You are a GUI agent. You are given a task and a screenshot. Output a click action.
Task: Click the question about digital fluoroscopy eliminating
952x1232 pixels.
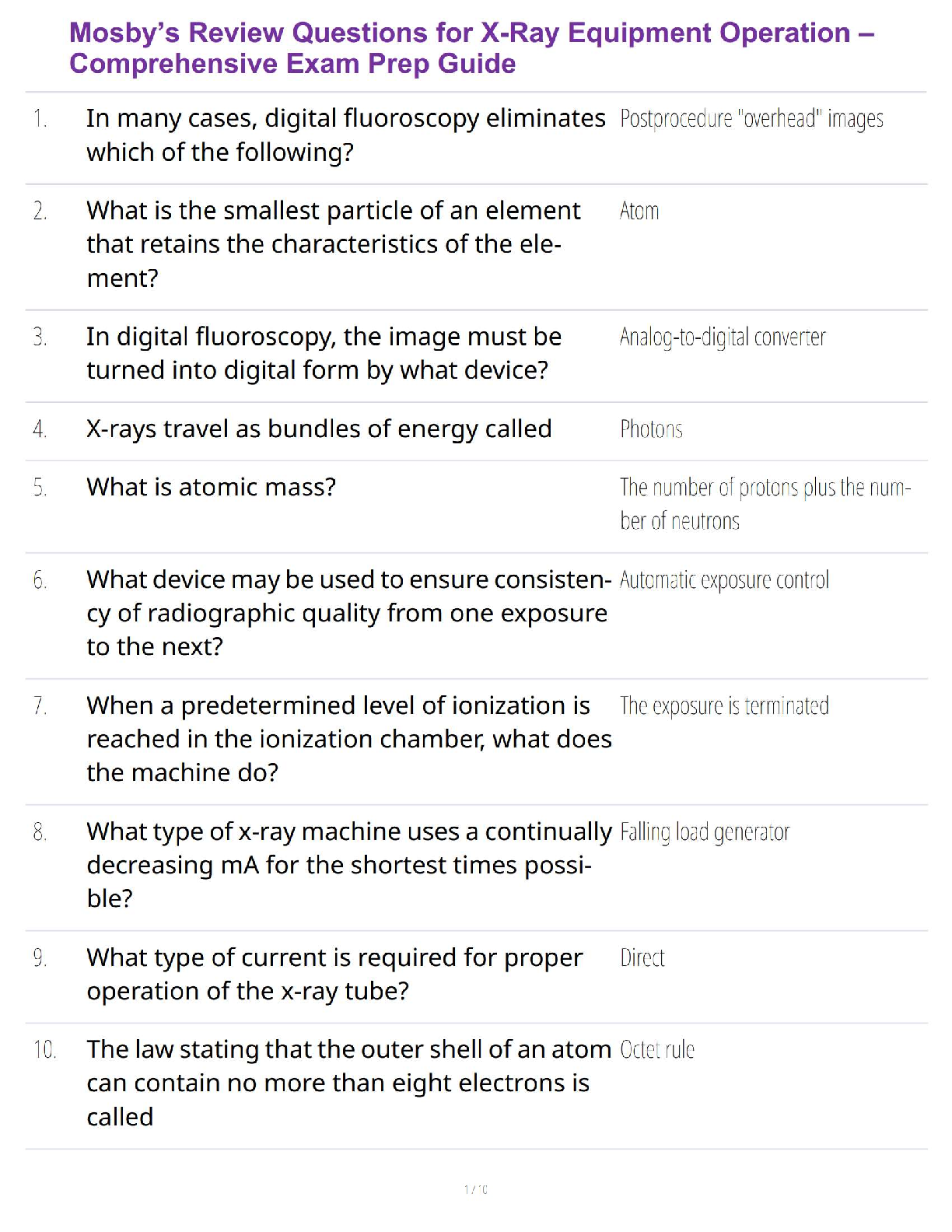(345, 135)
